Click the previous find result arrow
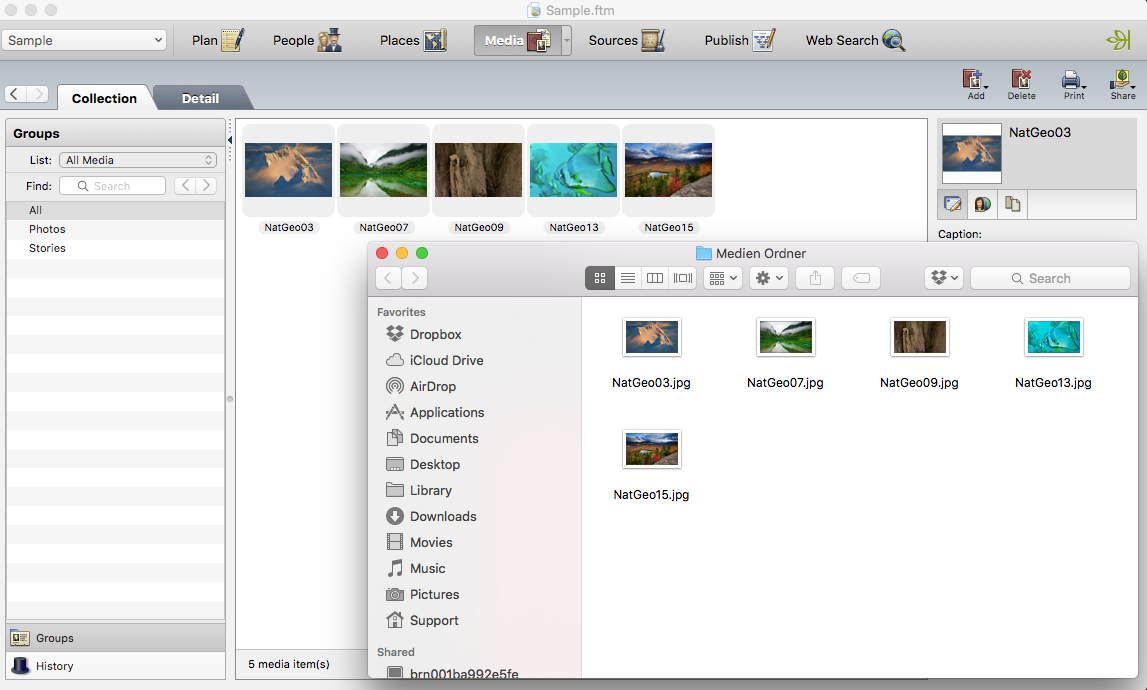This screenshot has width=1147, height=690. point(185,186)
